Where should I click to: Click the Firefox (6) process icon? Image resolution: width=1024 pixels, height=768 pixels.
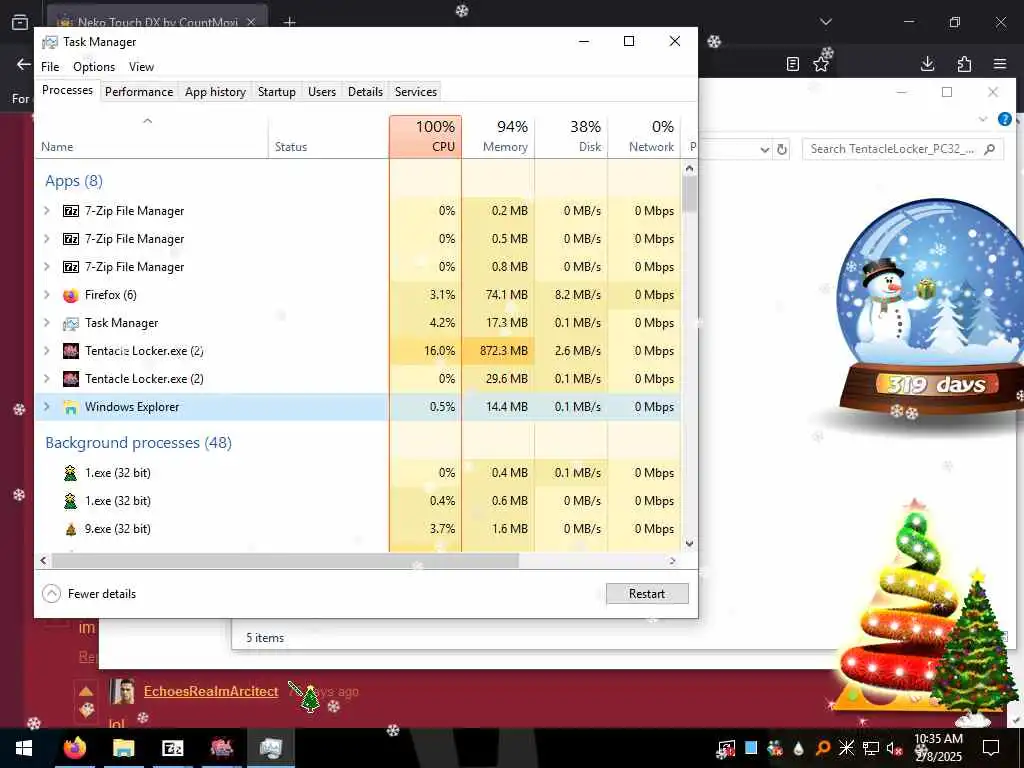click(71, 295)
